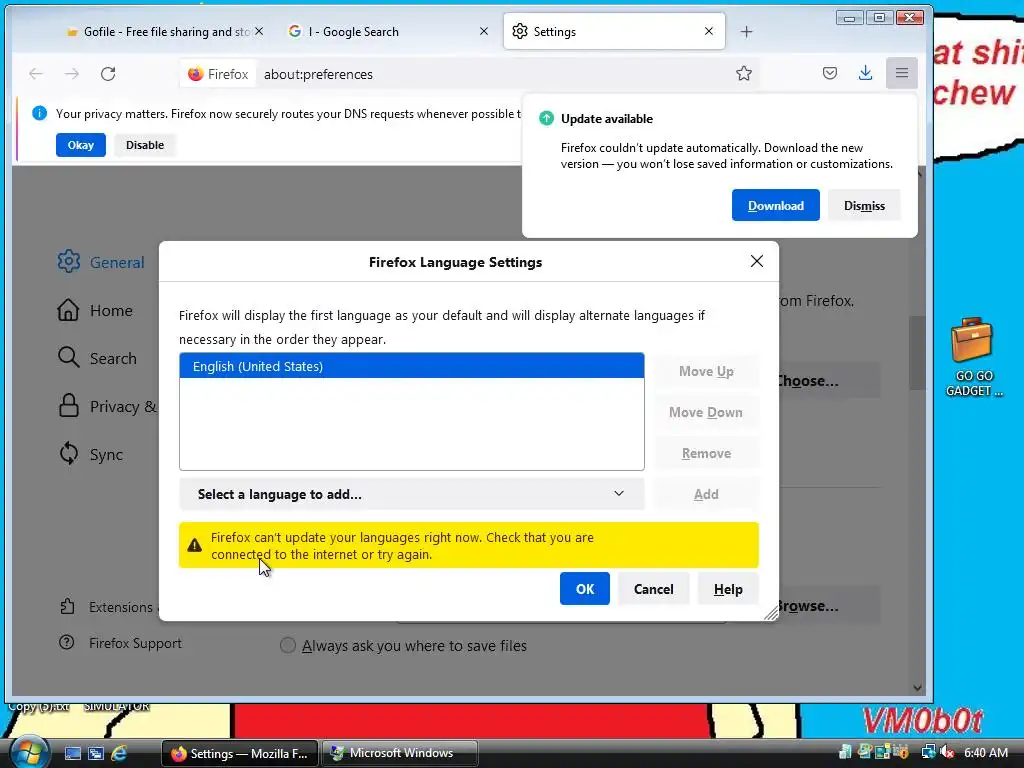The image size is (1024, 768).
Task: Open the Search settings category
Action: click(x=97, y=358)
